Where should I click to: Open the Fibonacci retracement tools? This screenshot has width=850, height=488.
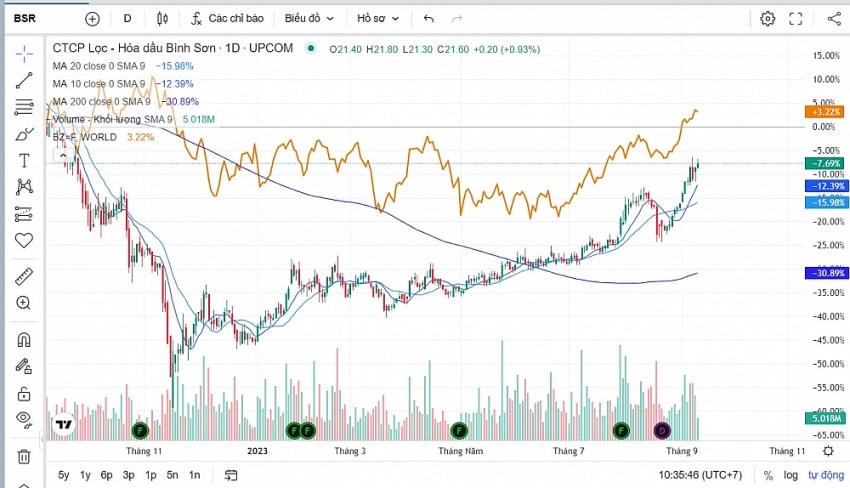click(x=24, y=107)
